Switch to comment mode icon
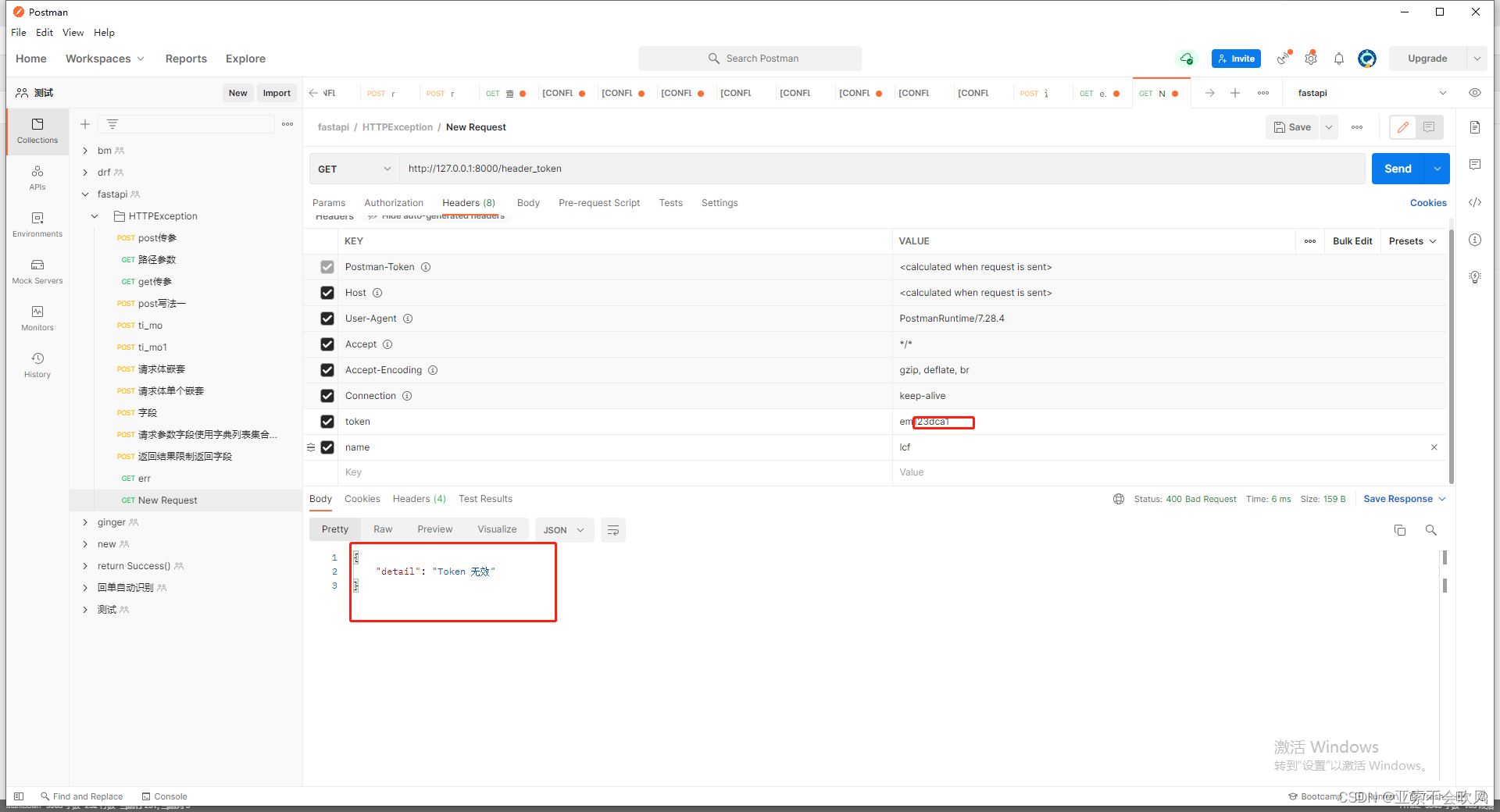This screenshot has width=1500, height=812. point(1429,127)
